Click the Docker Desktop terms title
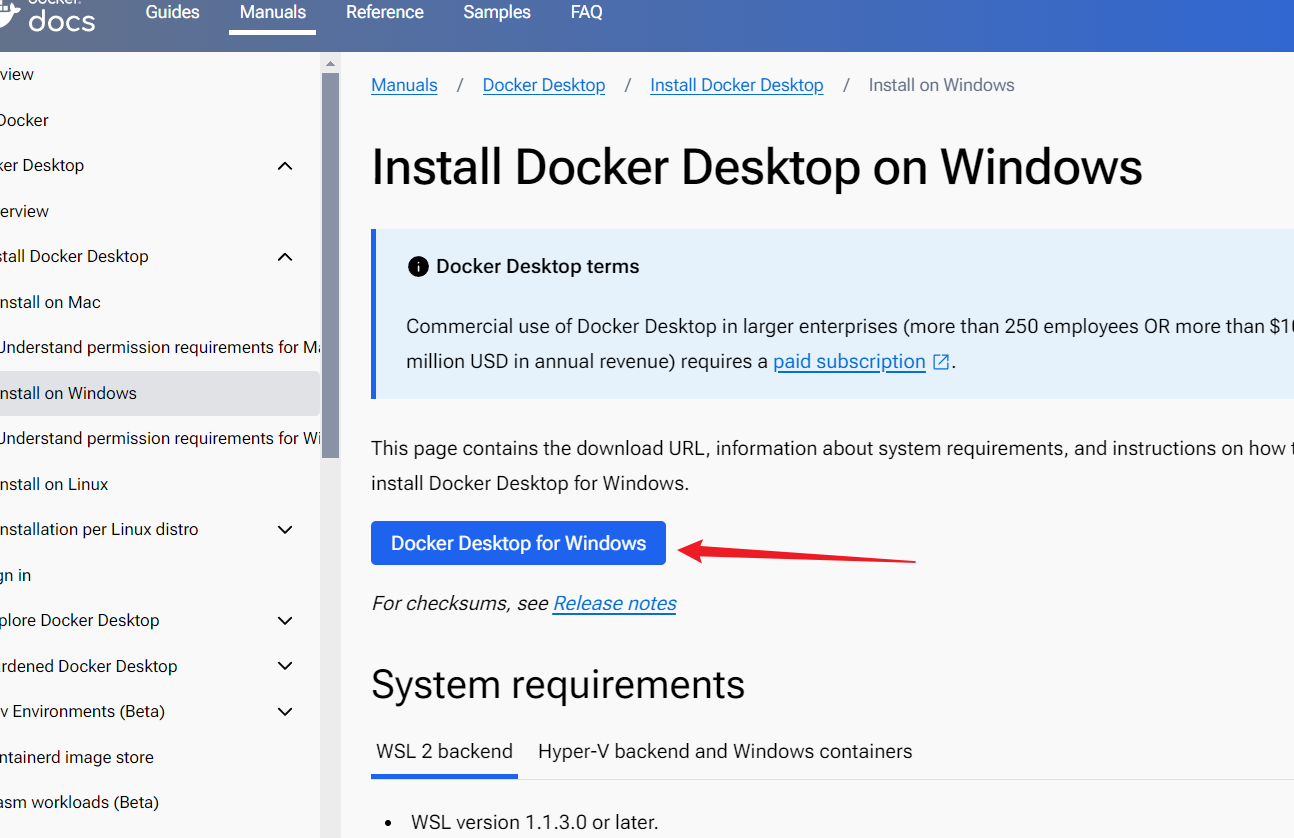Screen dimensions: 1294x838 [538, 267]
